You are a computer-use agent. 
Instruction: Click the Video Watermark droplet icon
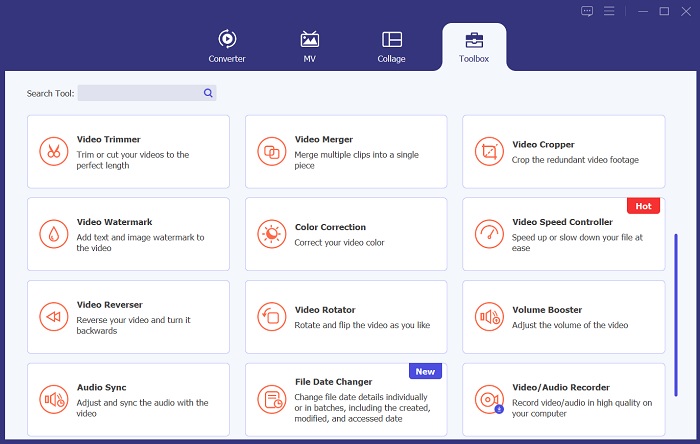tap(53, 234)
